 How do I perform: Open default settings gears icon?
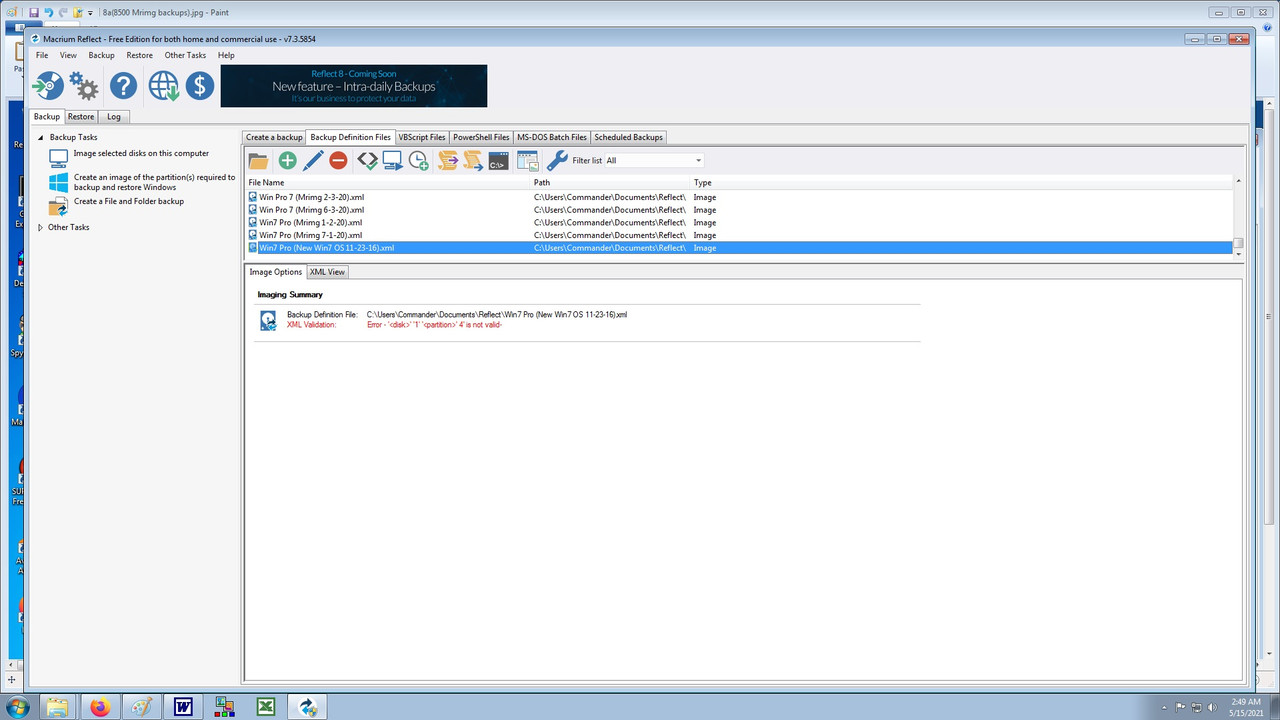click(84, 87)
